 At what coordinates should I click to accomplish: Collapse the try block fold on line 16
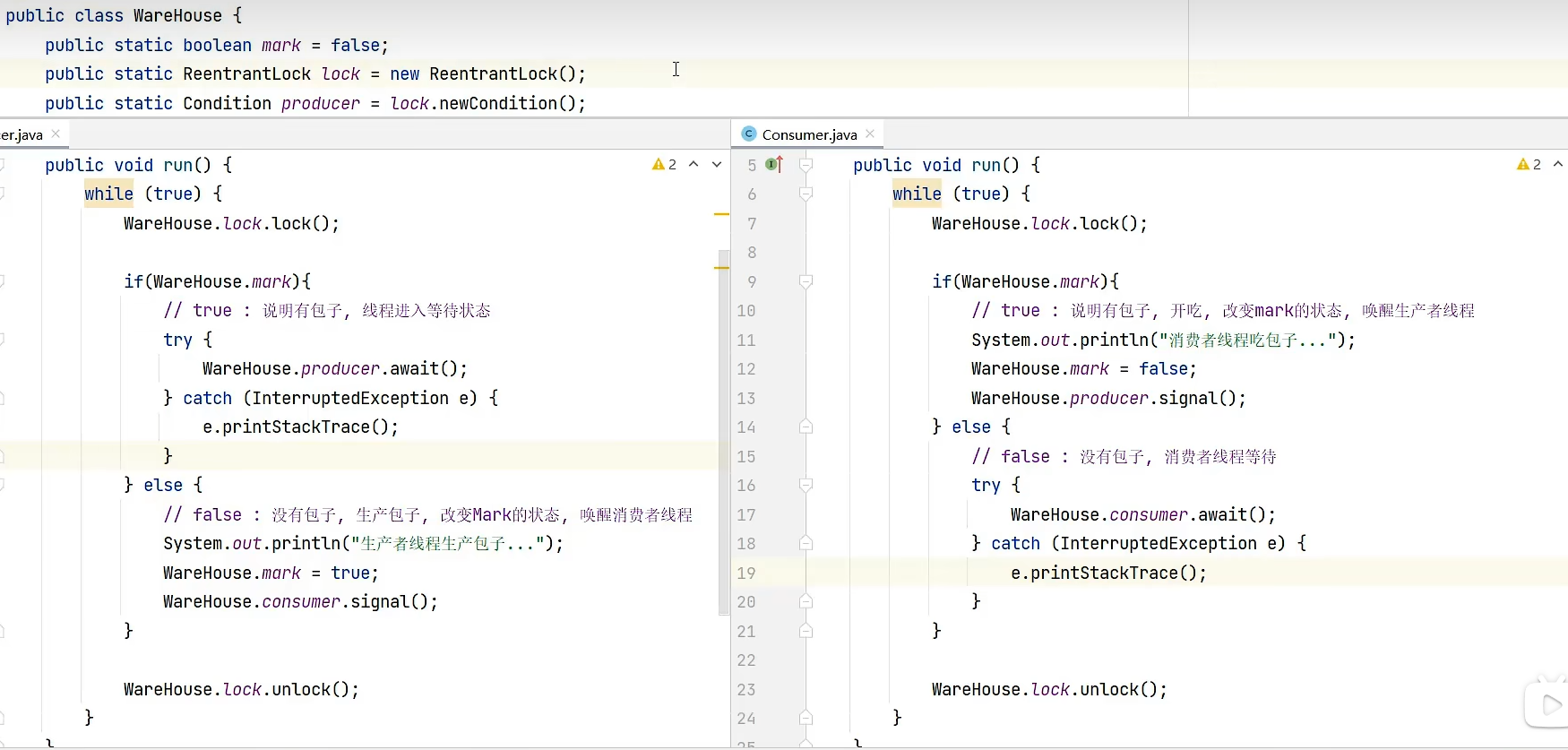pos(806,485)
